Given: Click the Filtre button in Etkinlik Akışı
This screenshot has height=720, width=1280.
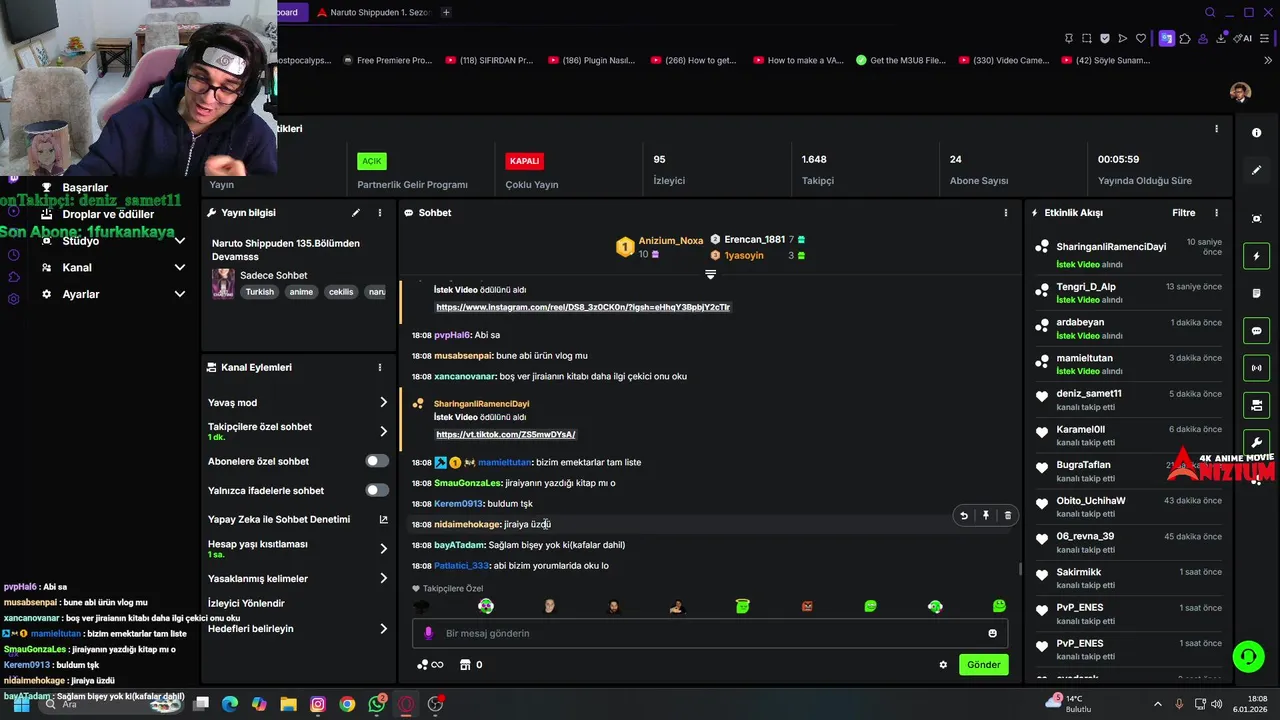Looking at the screenshot, I should [1183, 213].
